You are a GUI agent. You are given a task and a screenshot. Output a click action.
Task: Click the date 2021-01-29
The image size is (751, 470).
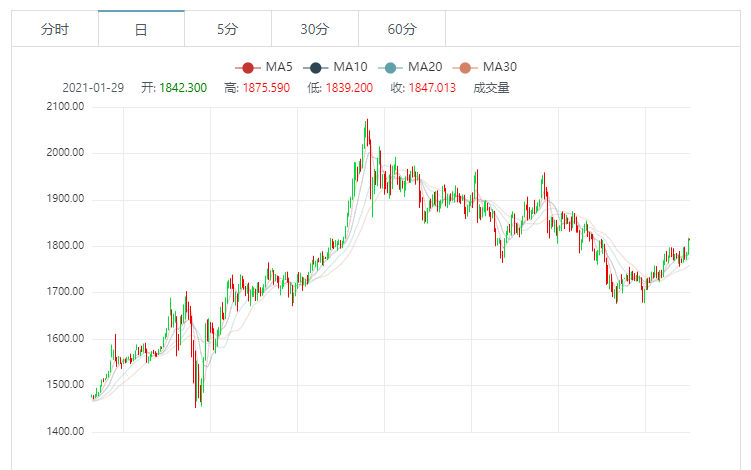point(93,88)
